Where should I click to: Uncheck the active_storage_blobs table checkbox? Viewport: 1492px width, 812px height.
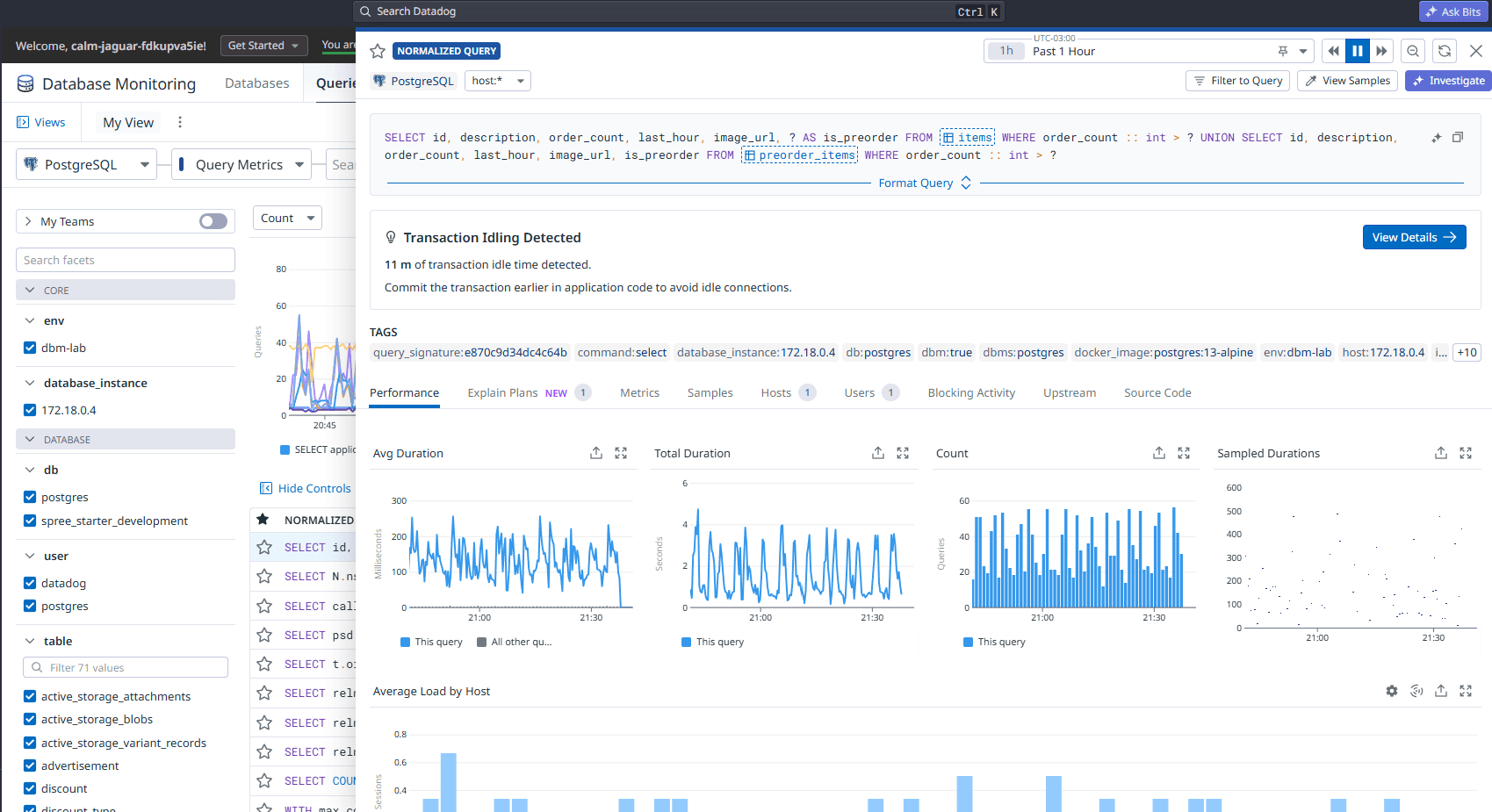30,719
